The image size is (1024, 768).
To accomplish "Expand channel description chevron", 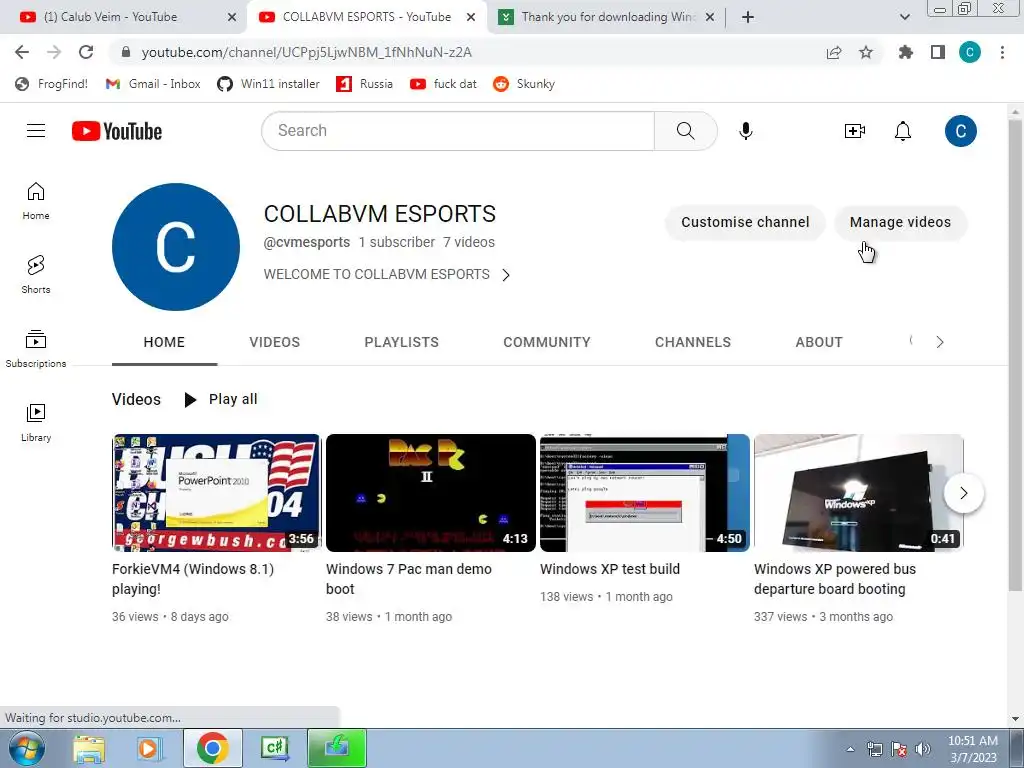I will click(x=506, y=275).
